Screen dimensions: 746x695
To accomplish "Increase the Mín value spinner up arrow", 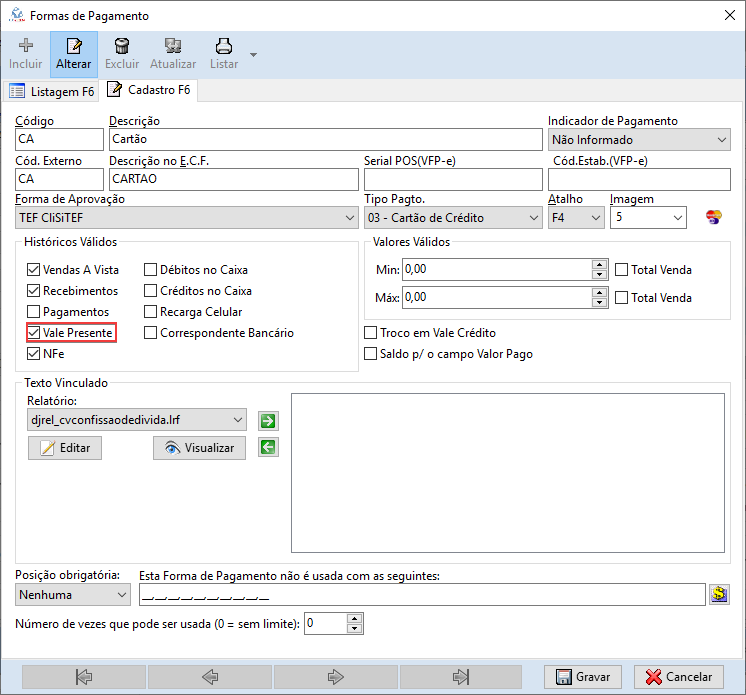I will point(600,265).
